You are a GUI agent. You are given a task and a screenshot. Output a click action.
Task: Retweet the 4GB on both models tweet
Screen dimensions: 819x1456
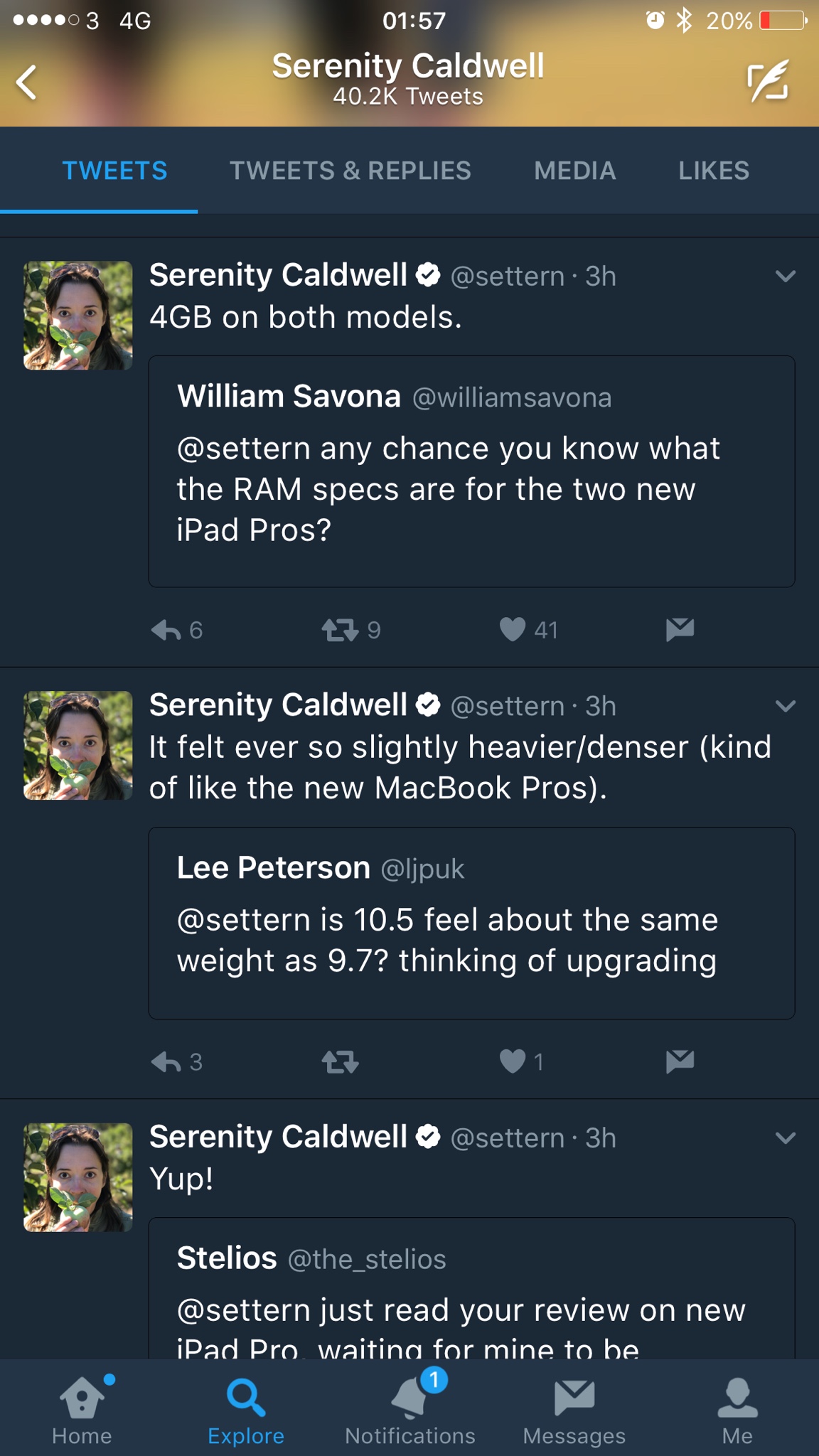[340, 630]
